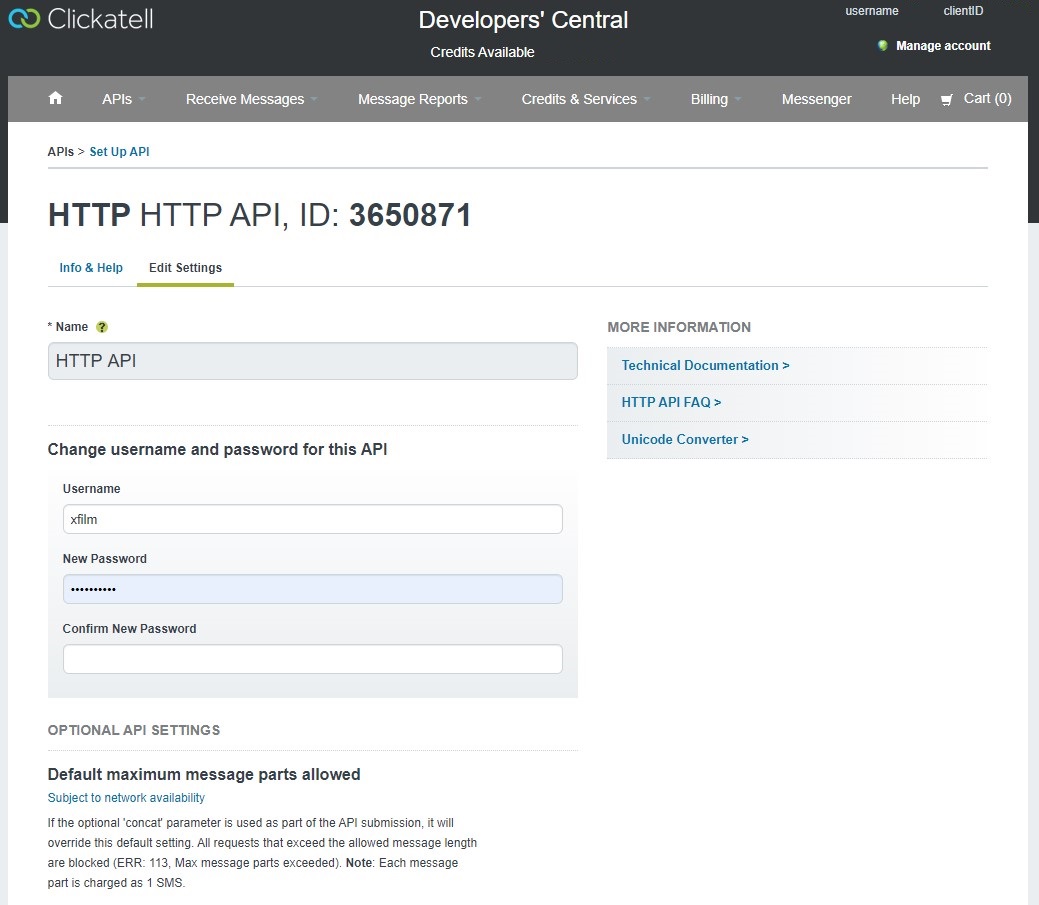Click the OPTIONAL API SETTINGS heading
This screenshot has height=905, width=1039.
click(x=134, y=730)
